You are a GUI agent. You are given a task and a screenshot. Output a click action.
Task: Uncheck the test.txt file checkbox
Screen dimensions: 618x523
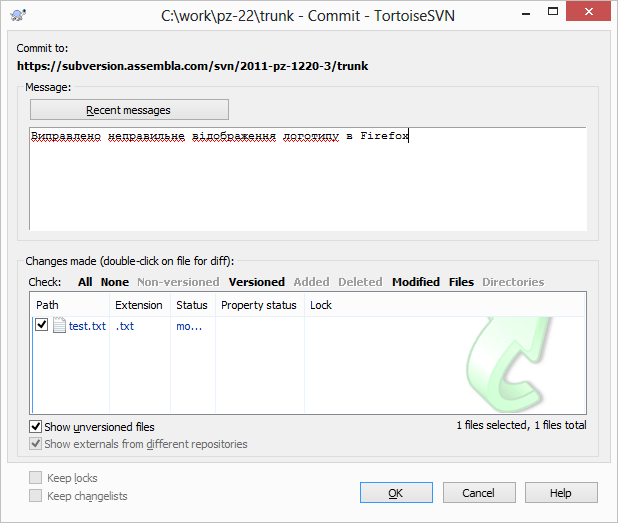[42, 325]
